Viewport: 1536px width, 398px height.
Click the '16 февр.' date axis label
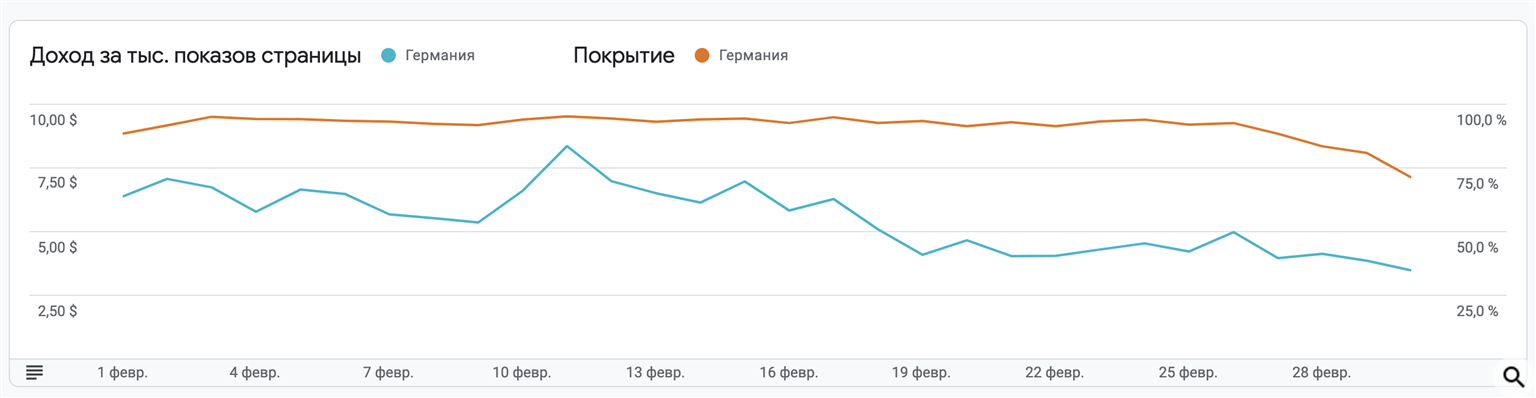(x=789, y=373)
